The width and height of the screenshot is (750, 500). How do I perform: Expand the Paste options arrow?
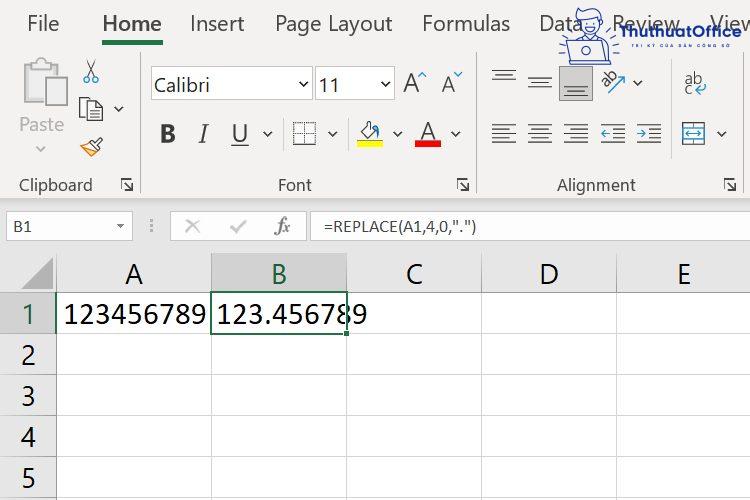coord(41,149)
